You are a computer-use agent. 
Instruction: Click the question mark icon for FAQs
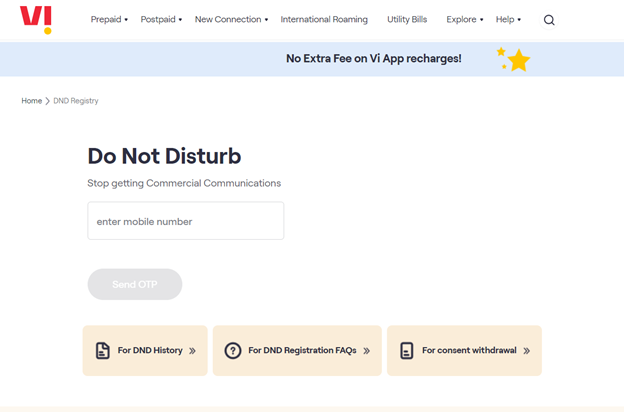233,351
